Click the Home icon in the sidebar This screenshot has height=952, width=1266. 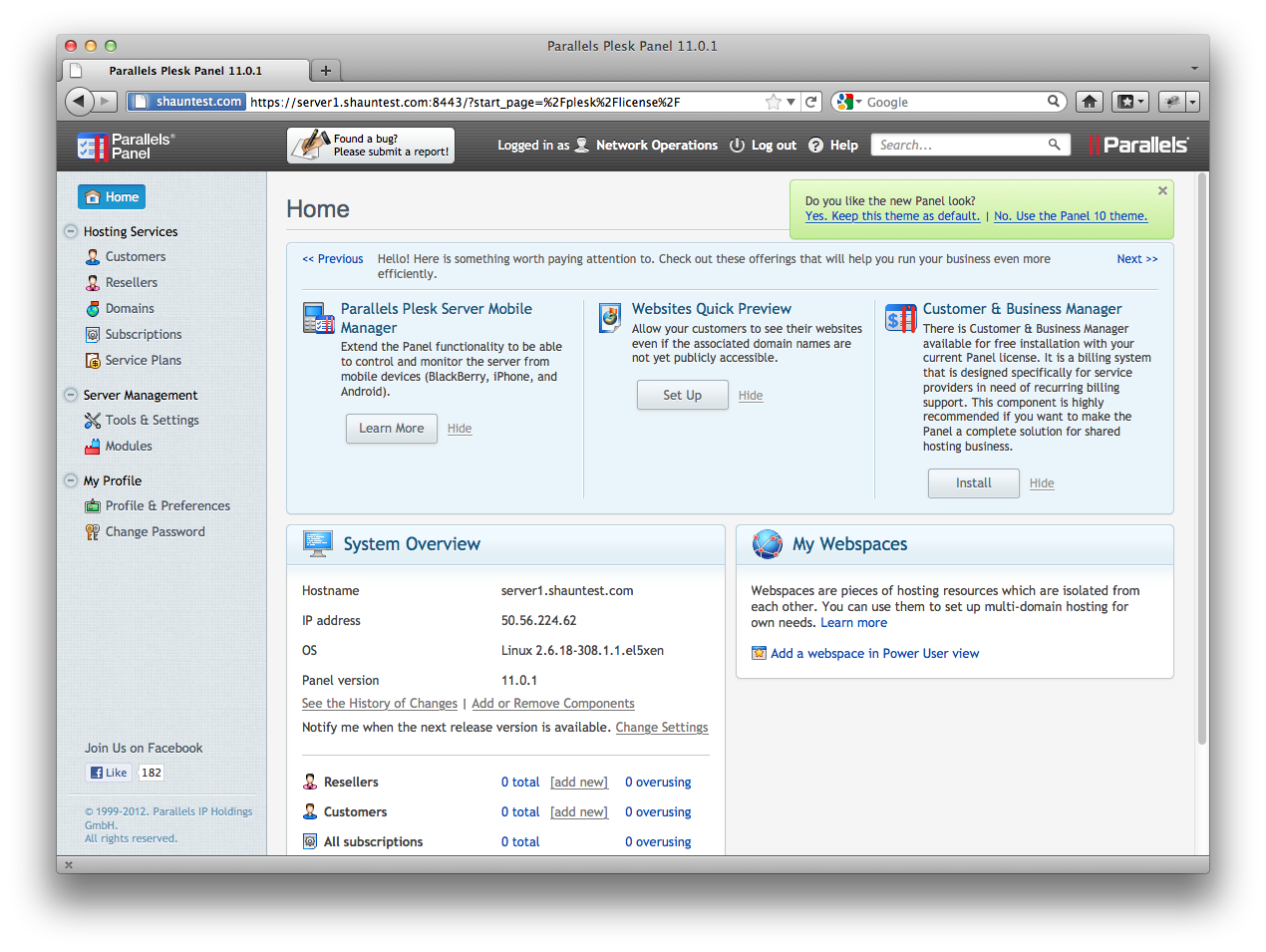(x=93, y=197)
